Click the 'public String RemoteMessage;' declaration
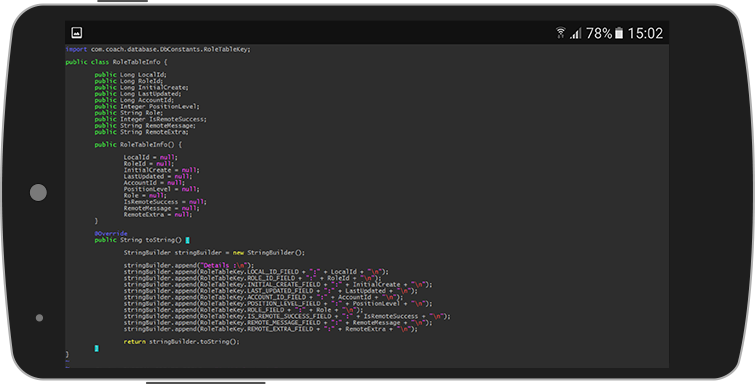This screenshot has height=384, width=755. coord(145,125)
